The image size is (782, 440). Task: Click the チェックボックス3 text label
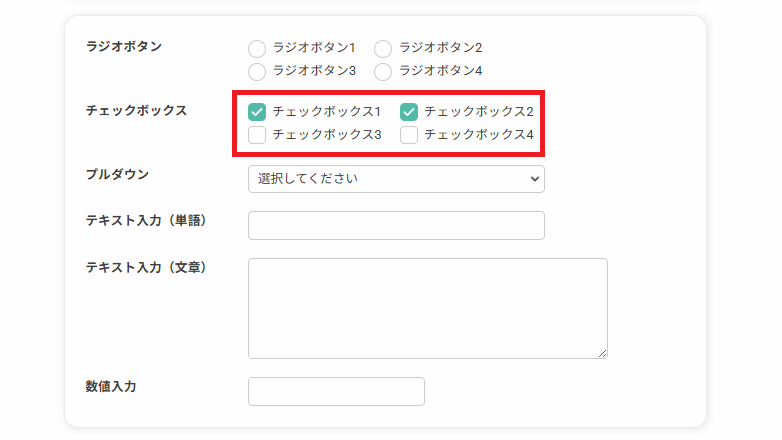327,135
